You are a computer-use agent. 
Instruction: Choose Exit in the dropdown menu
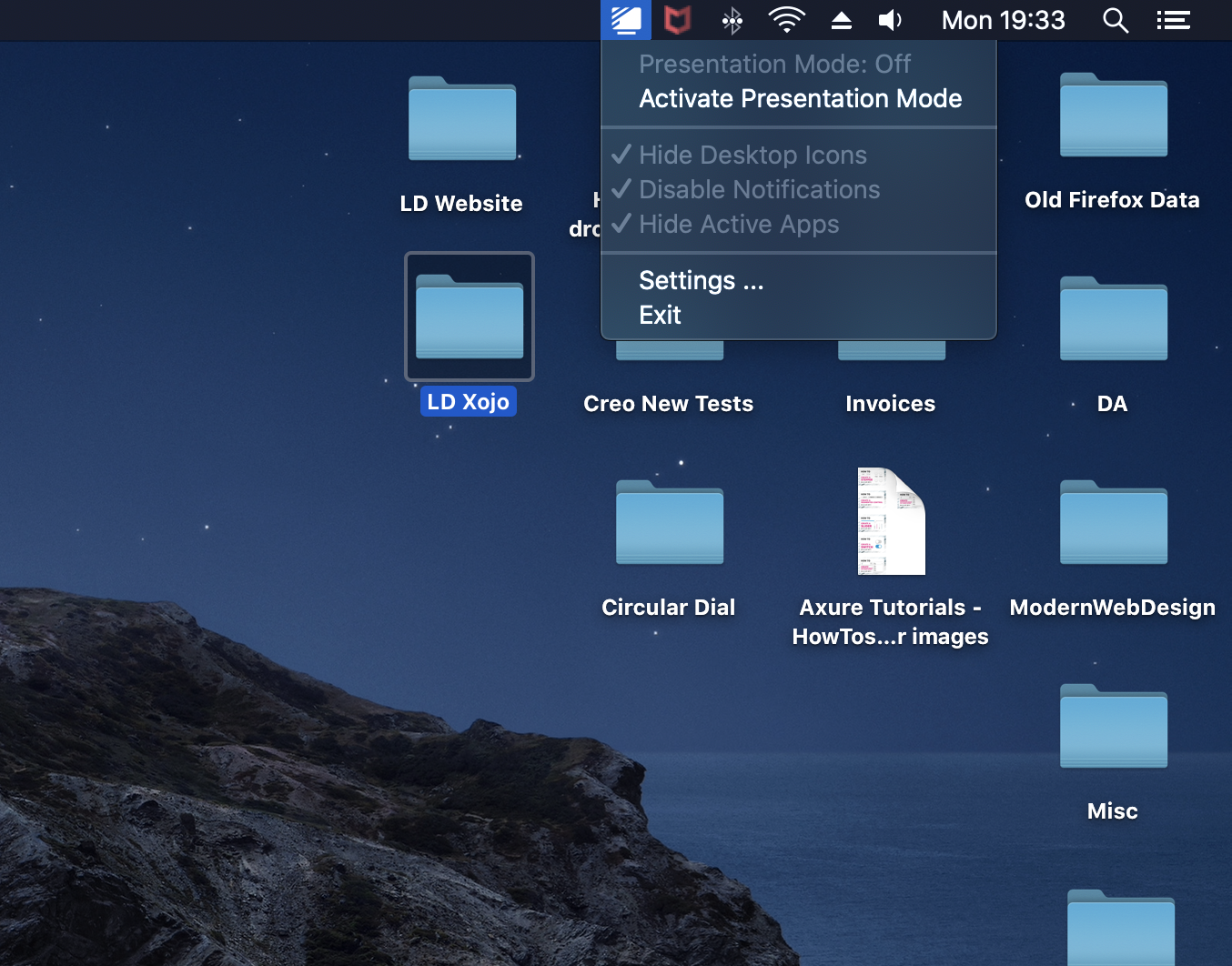[x=660, y=315]
